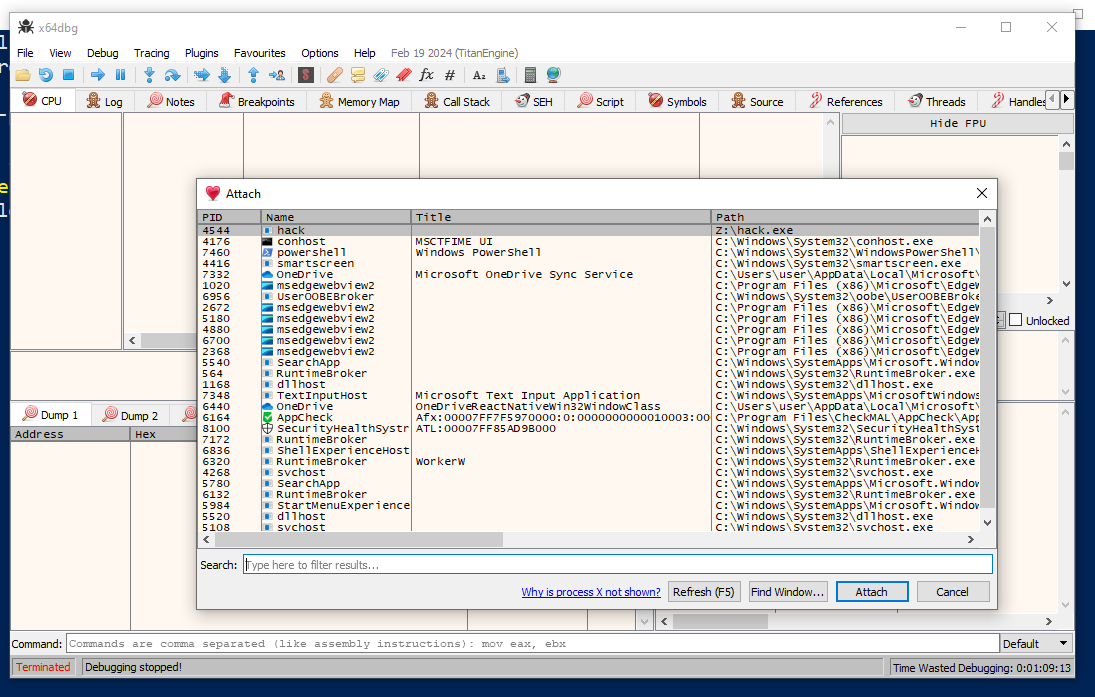The height and width of the screenshot is (697, 1095).
Task: Switch to the Dump 2 tab
Action: pos(131,415)
